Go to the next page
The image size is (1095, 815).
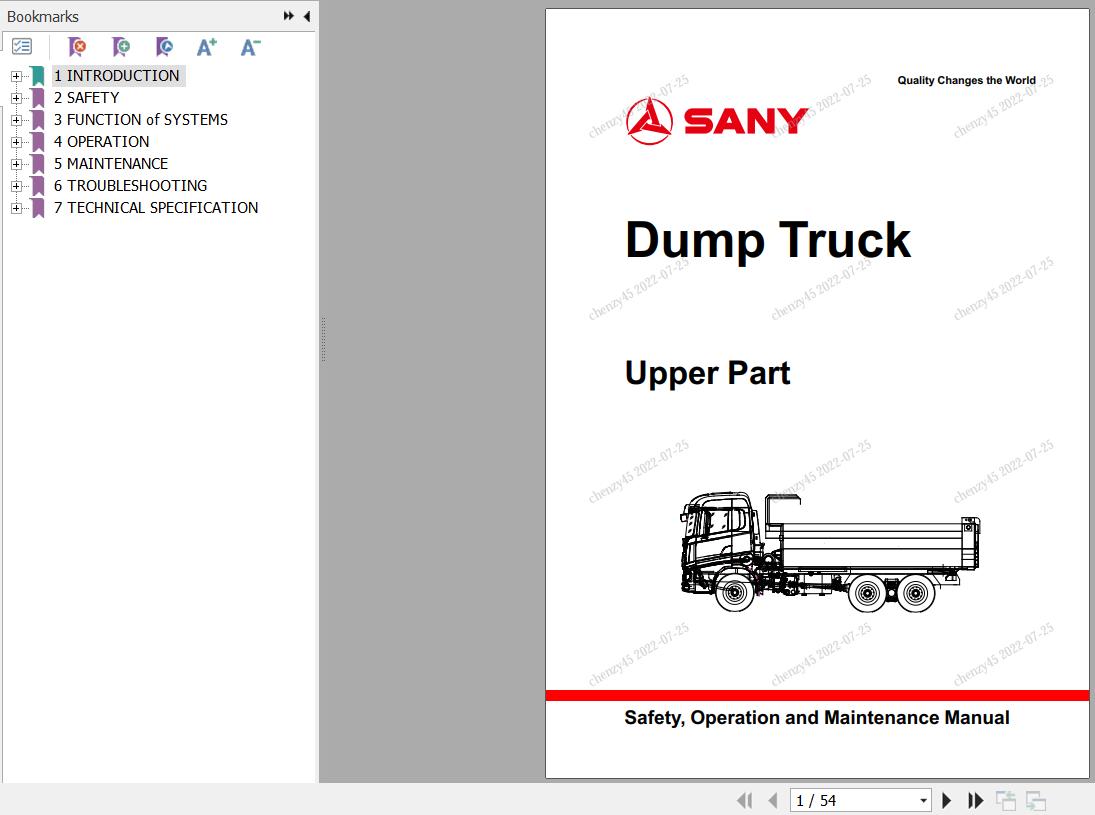tap(947, 800)
